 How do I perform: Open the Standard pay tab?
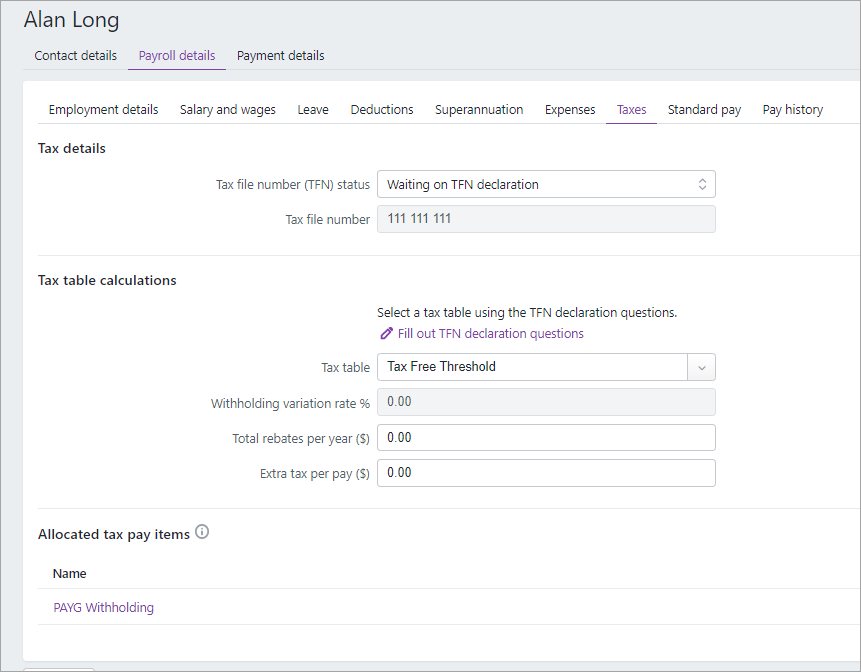tap(704, 109)
